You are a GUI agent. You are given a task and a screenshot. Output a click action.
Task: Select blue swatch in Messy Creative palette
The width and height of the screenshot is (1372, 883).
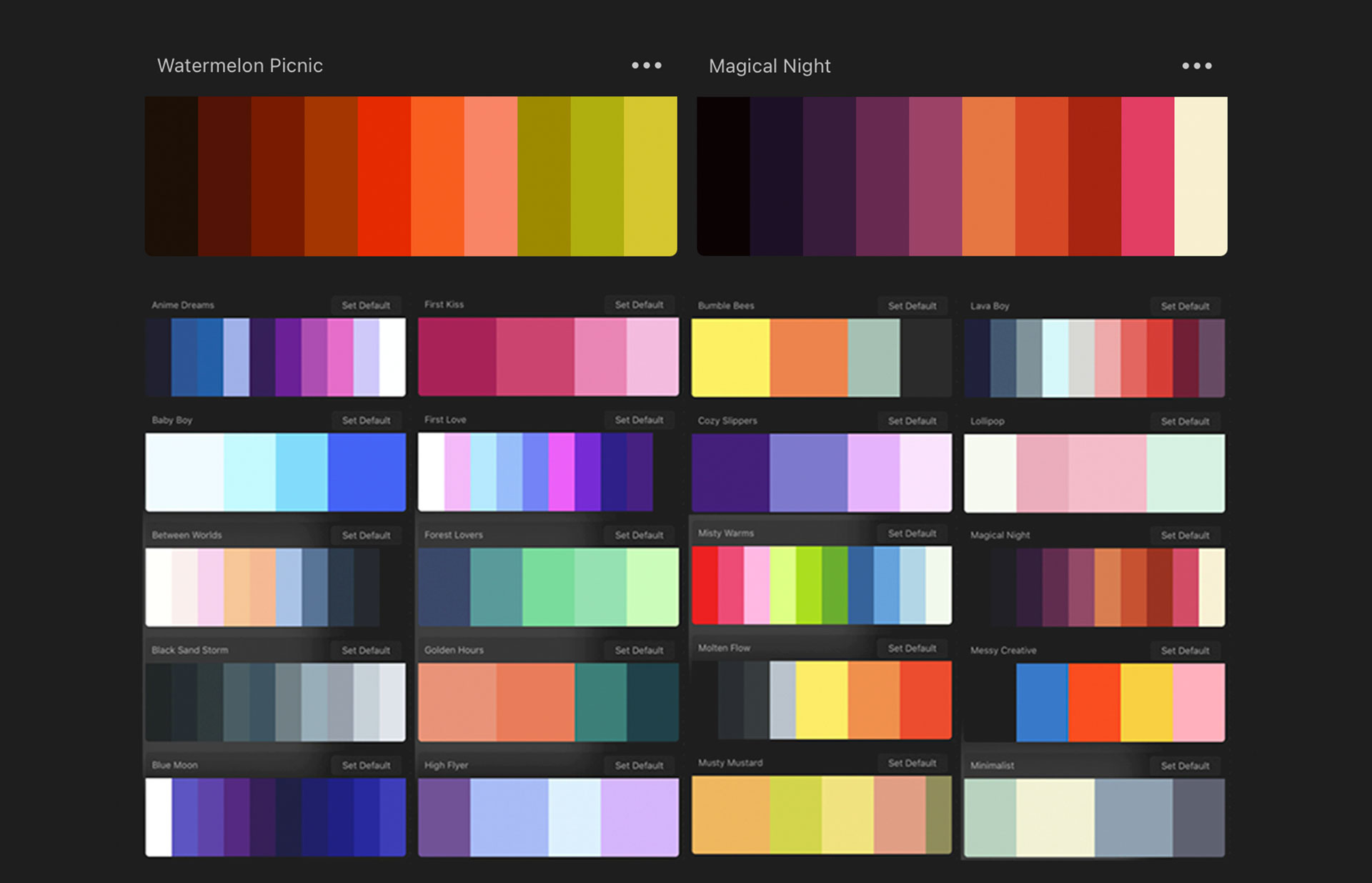click(x=1042, y=702)
